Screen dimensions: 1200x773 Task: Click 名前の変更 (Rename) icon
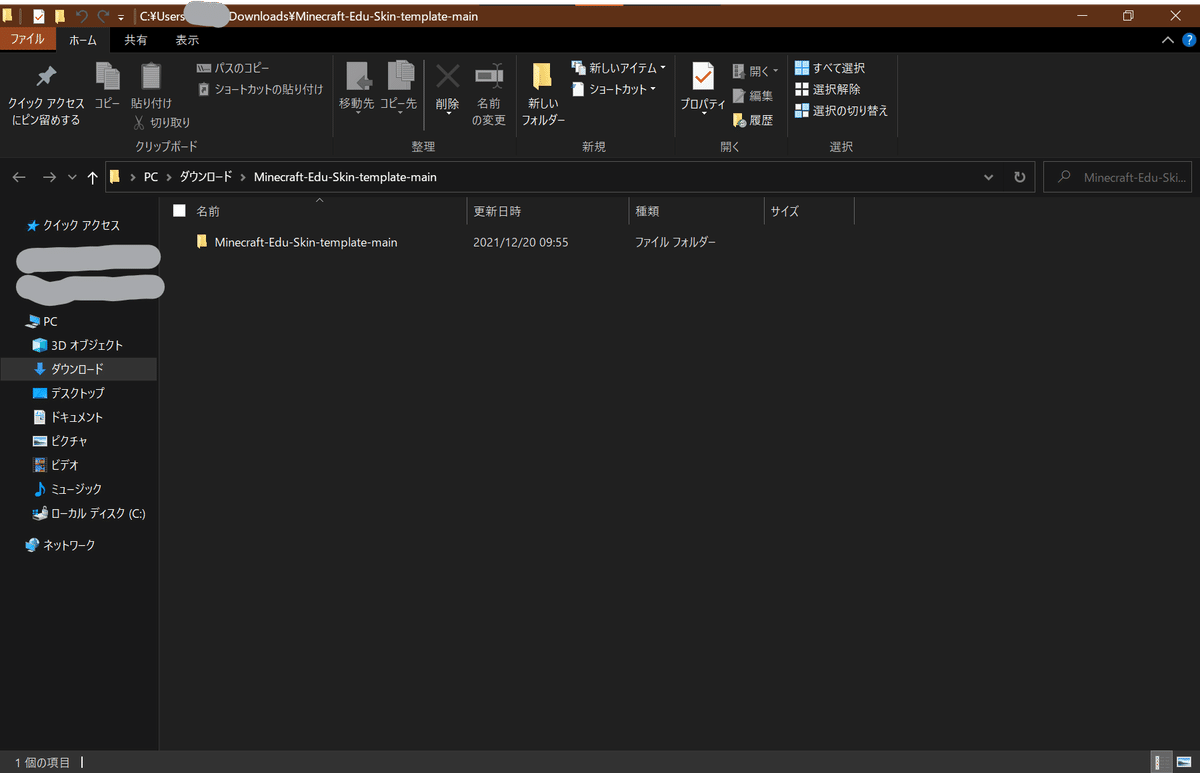(489, 94)
